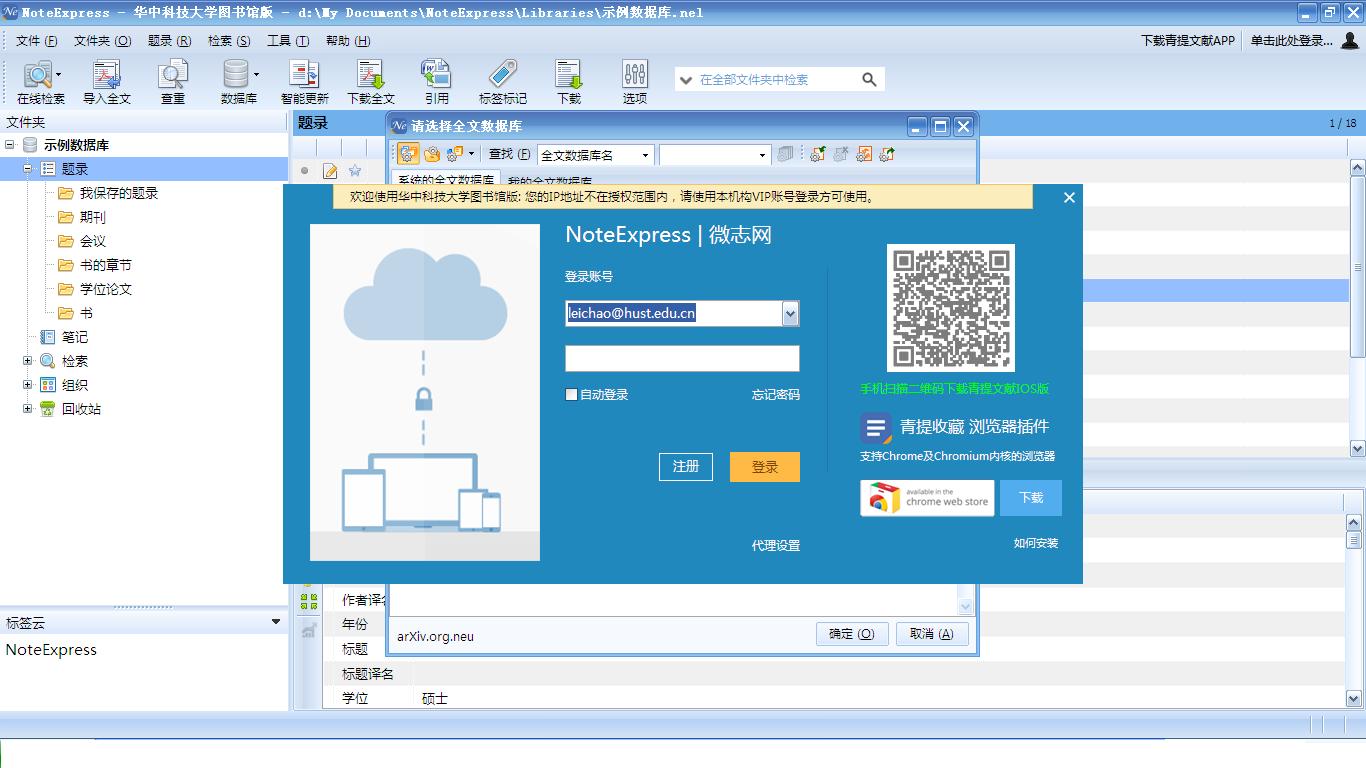Open the 文件夹 (O) menu
Screen dimensions: 1366x768
(103, 41)
